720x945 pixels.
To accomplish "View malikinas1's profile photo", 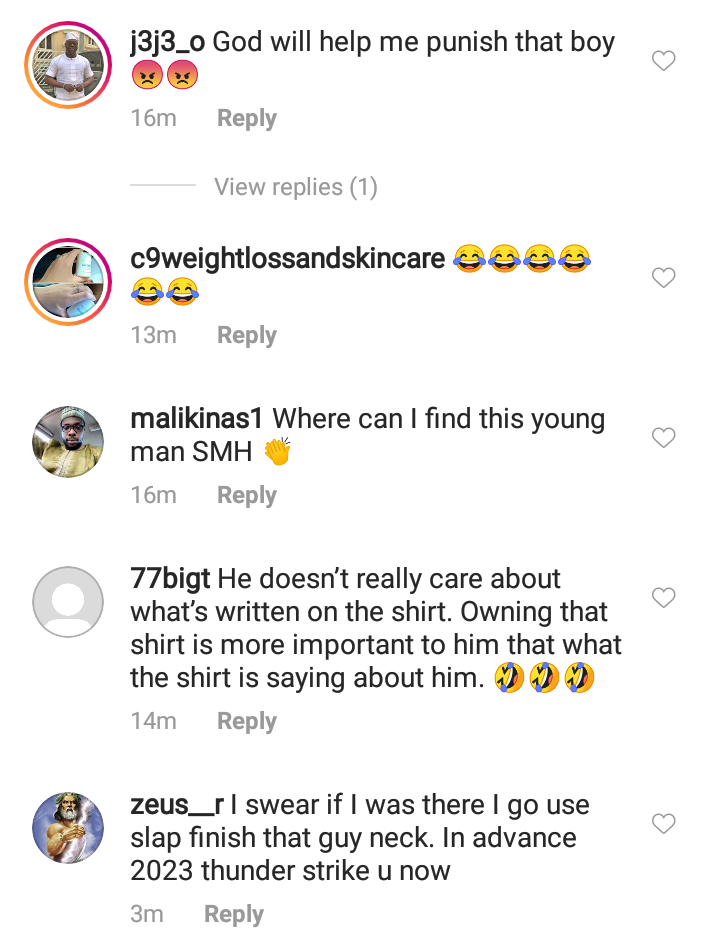I will 68,442.
